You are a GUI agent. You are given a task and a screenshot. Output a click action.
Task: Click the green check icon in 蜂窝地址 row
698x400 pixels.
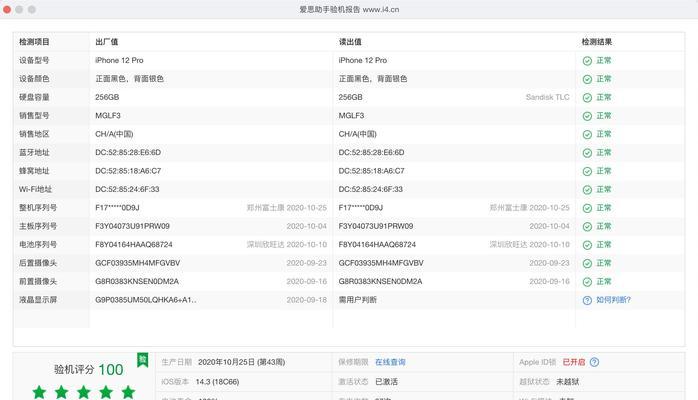pyautogui.click(x=587, y=171)
